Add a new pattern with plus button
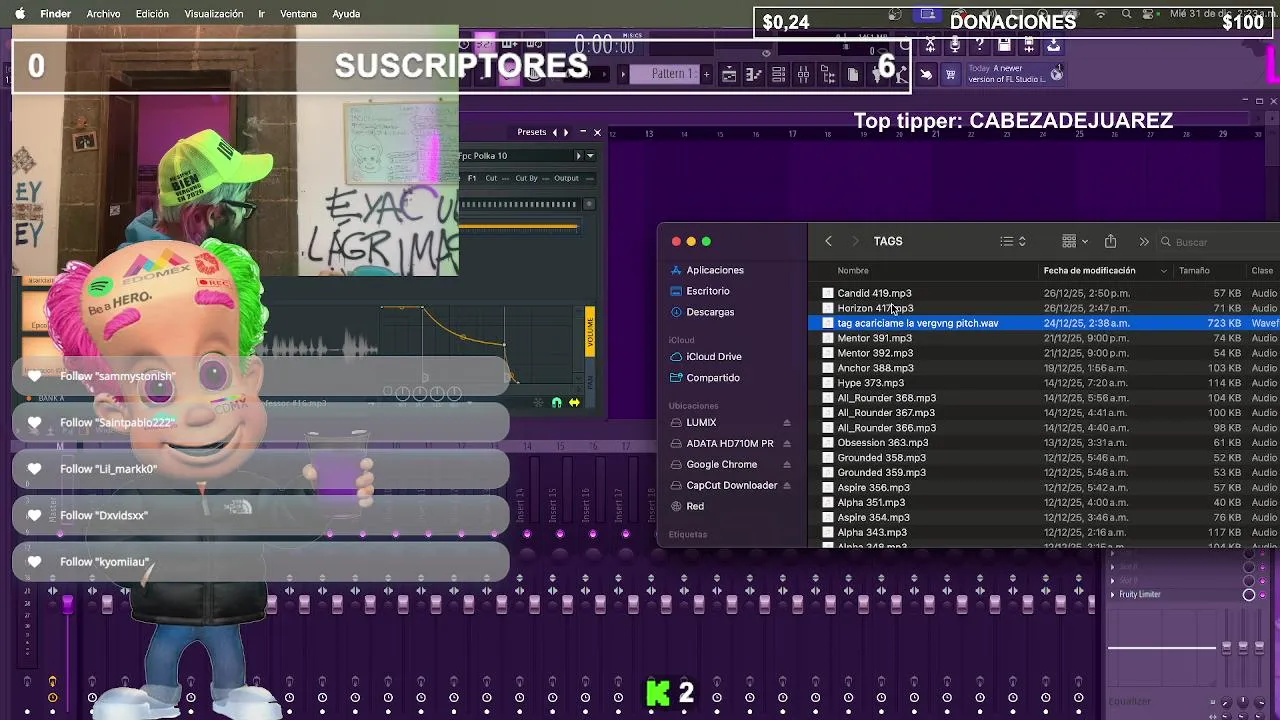The width and height of the screenshot is (1280, 720). tap(706, 74)
